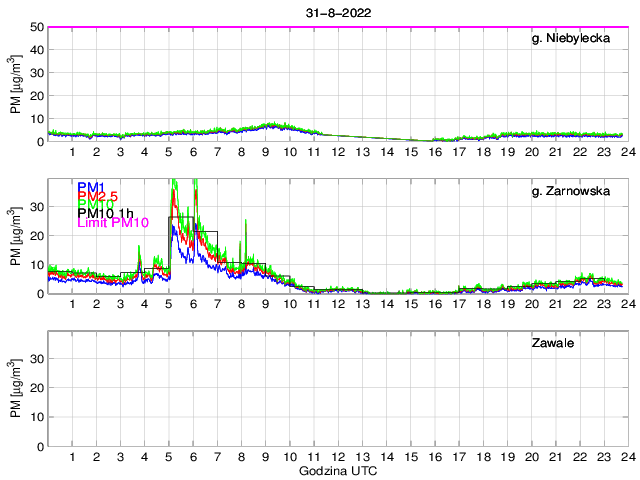
Task: Click hour 12 tick under Zarnowska chart
Action: [x=337, y=303]
